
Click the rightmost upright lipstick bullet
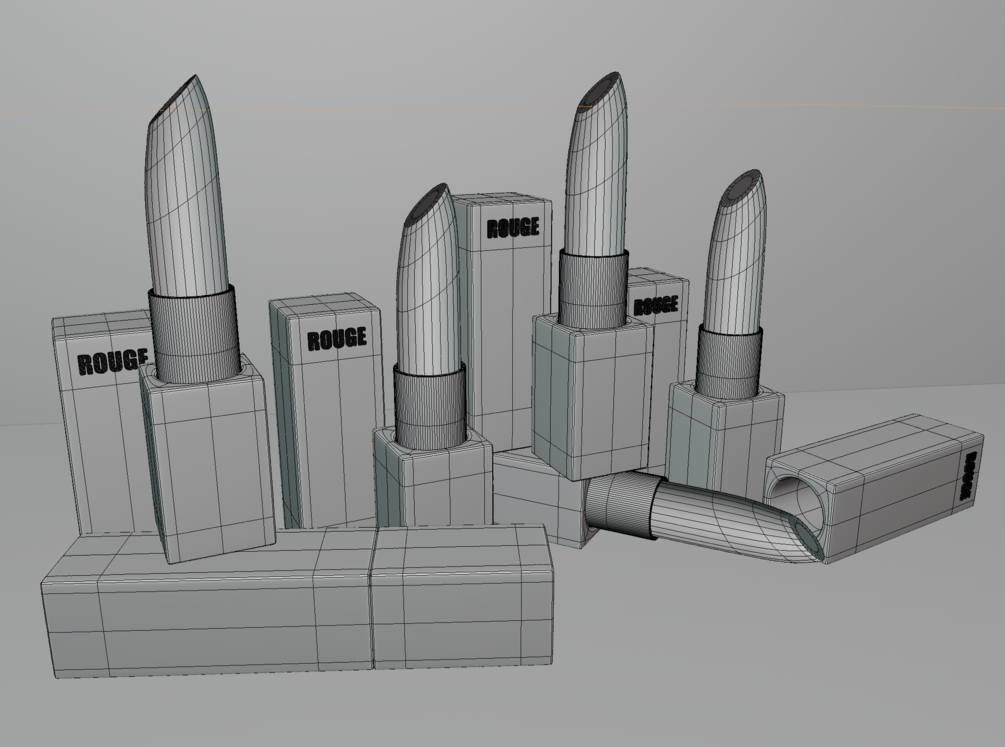[x=735, y=253]
